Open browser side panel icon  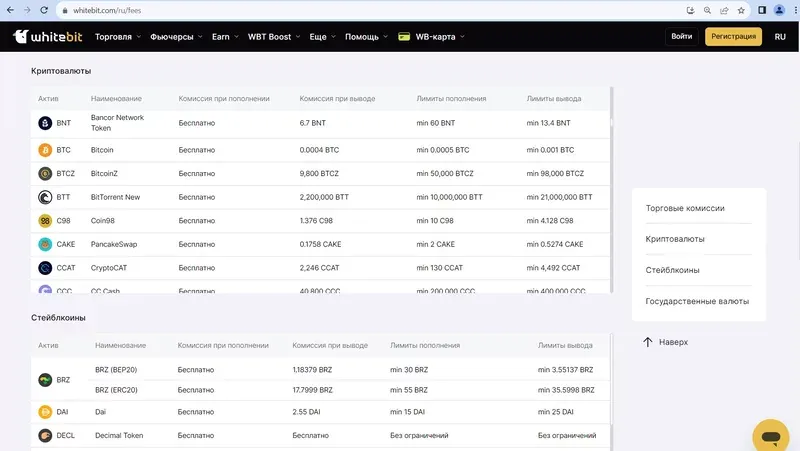(762, 10)
